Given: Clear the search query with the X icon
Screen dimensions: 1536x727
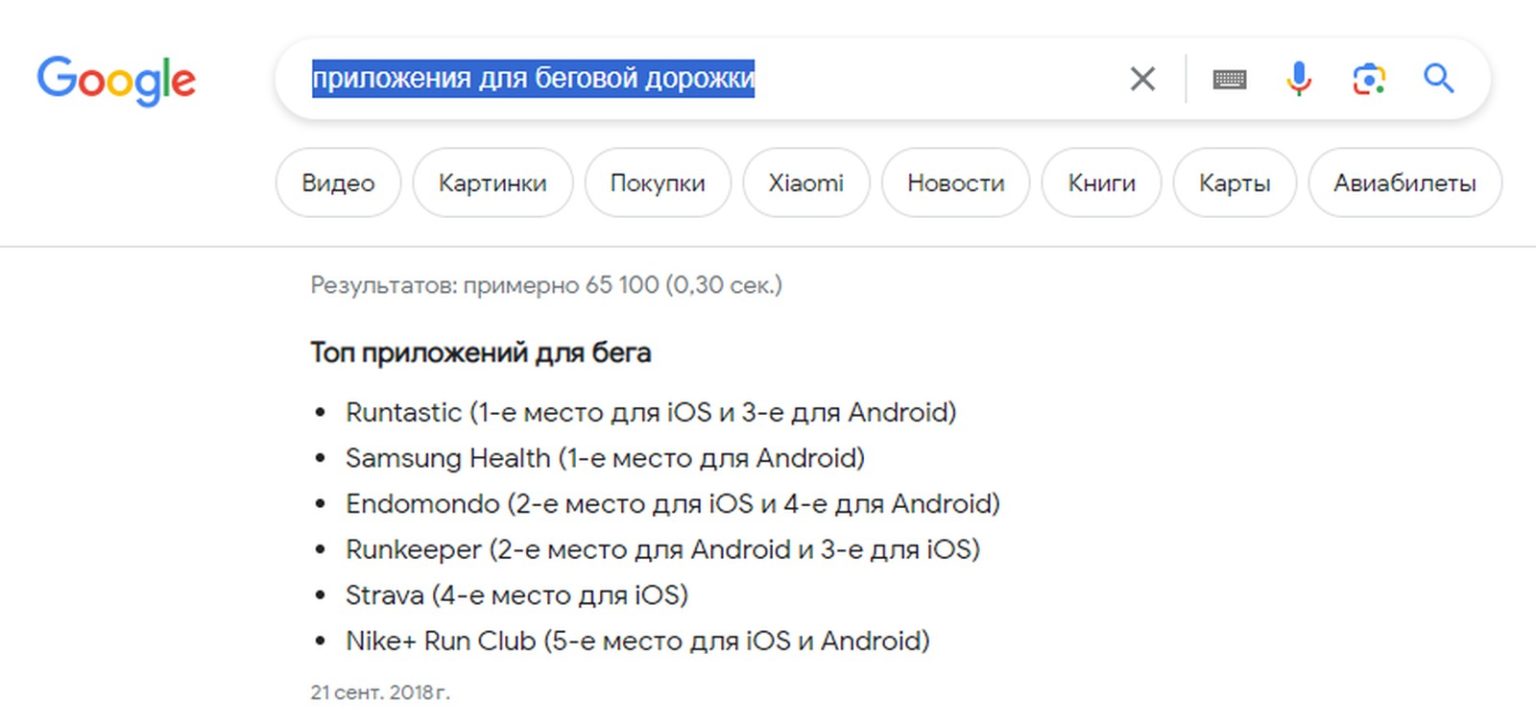Looking at the screenshot, I should 1142,79.
